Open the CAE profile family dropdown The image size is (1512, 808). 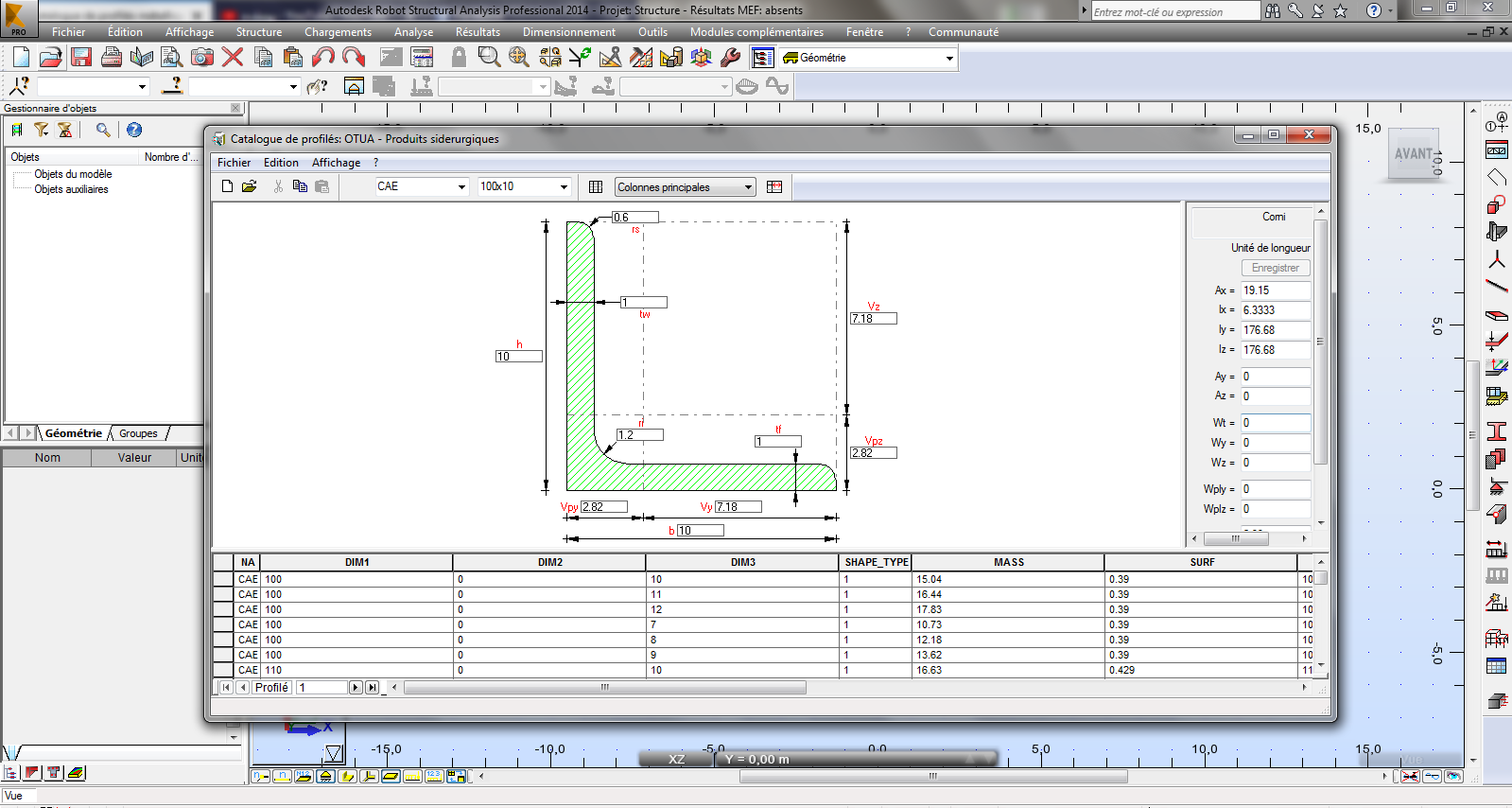[x=461, y=186]
